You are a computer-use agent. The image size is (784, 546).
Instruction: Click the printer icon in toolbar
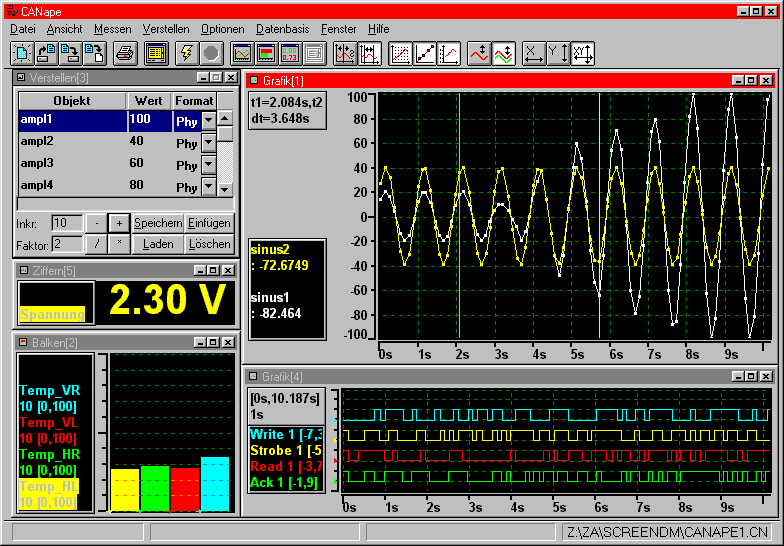coord(125,53)
